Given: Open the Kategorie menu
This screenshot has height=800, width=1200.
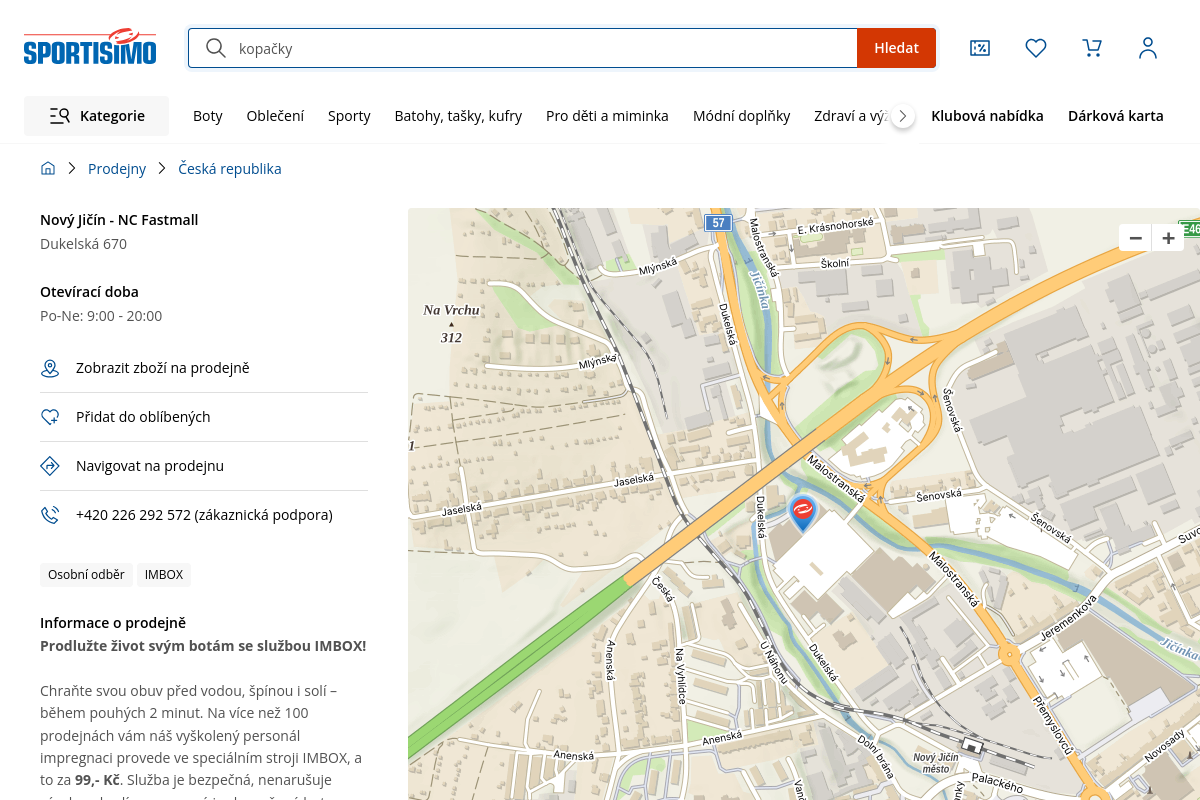Looking at the screenshot, I should [x=97, y=116].
